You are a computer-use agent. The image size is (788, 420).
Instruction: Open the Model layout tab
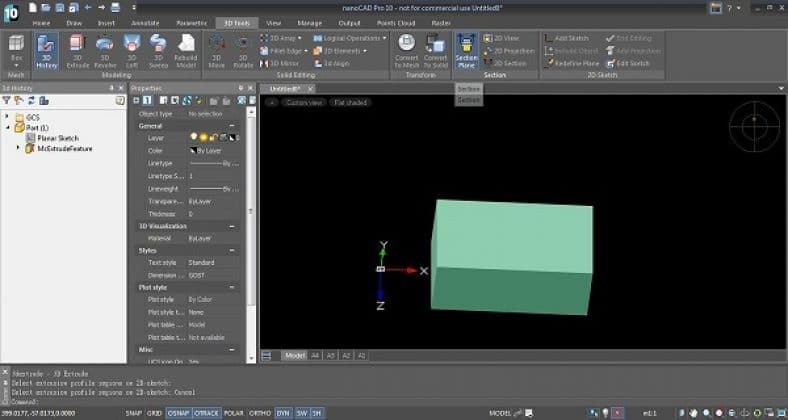293,355
